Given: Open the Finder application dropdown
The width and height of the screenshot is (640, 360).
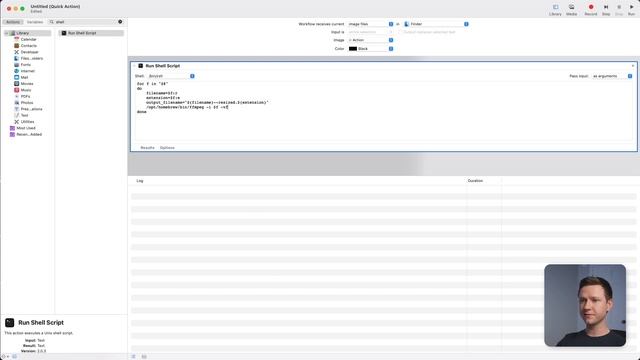Looking at the screenshot, I should 436,24.
